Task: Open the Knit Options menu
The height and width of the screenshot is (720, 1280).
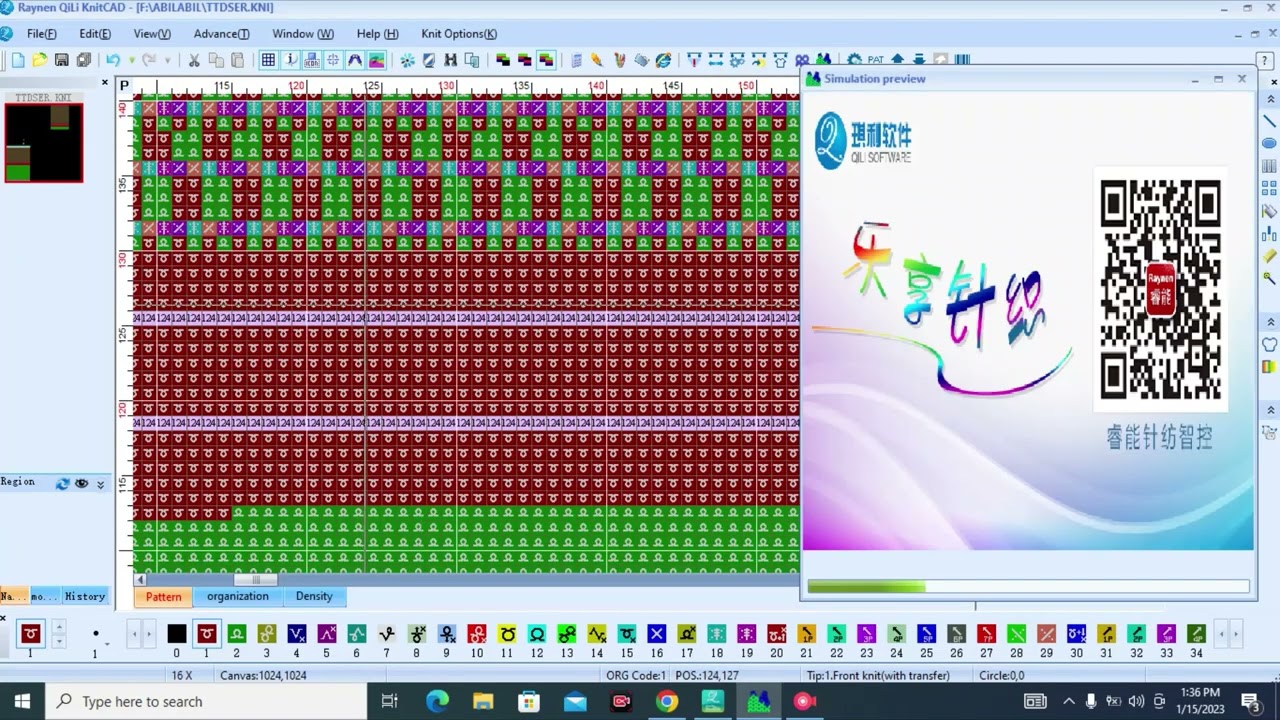Action: [x=459, y=34]
